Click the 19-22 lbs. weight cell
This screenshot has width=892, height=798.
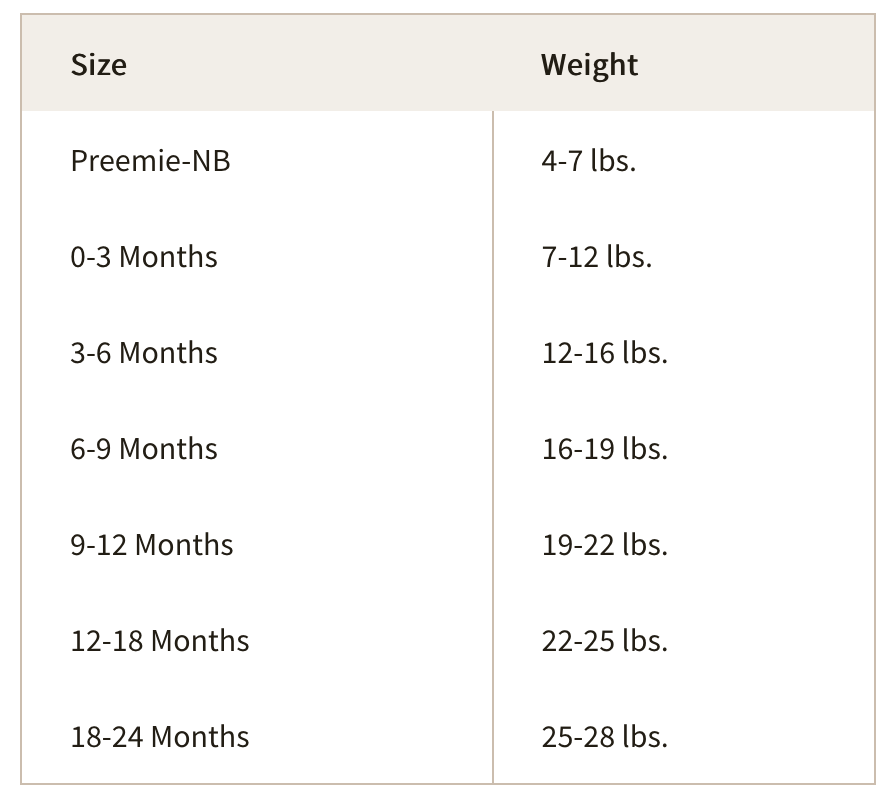click(684, 544)
